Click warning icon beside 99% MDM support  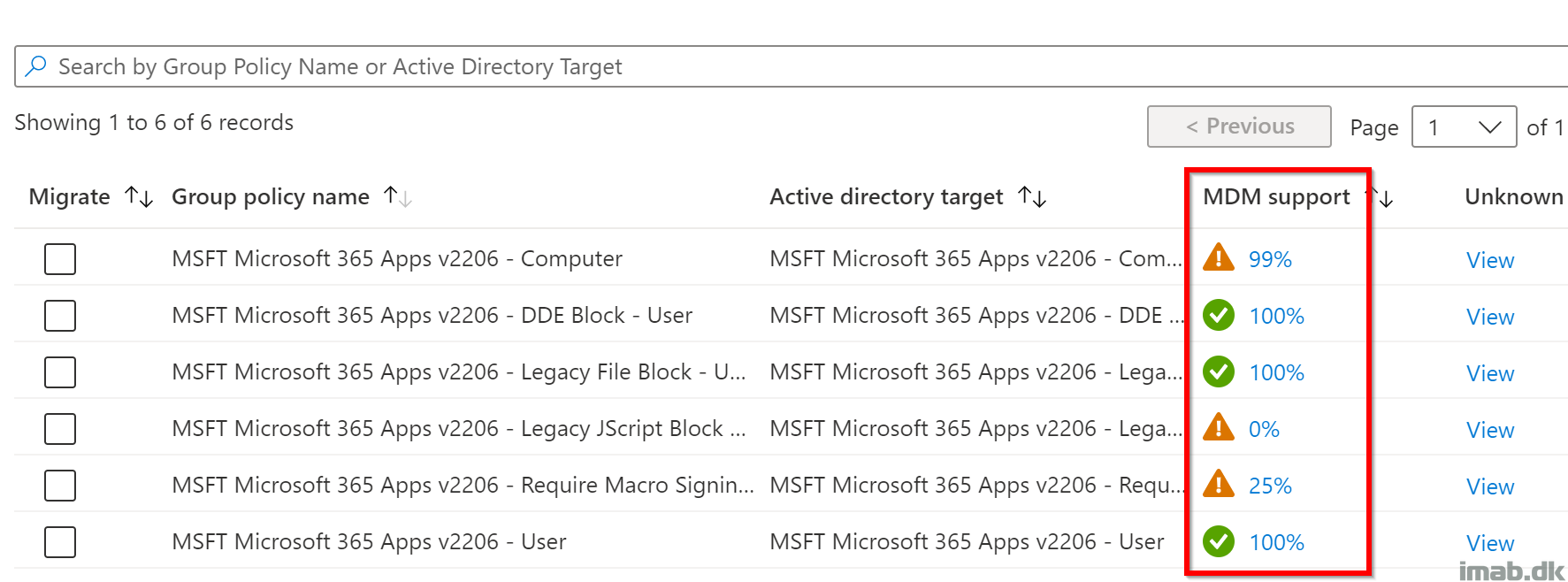(x=1219, y=257)
